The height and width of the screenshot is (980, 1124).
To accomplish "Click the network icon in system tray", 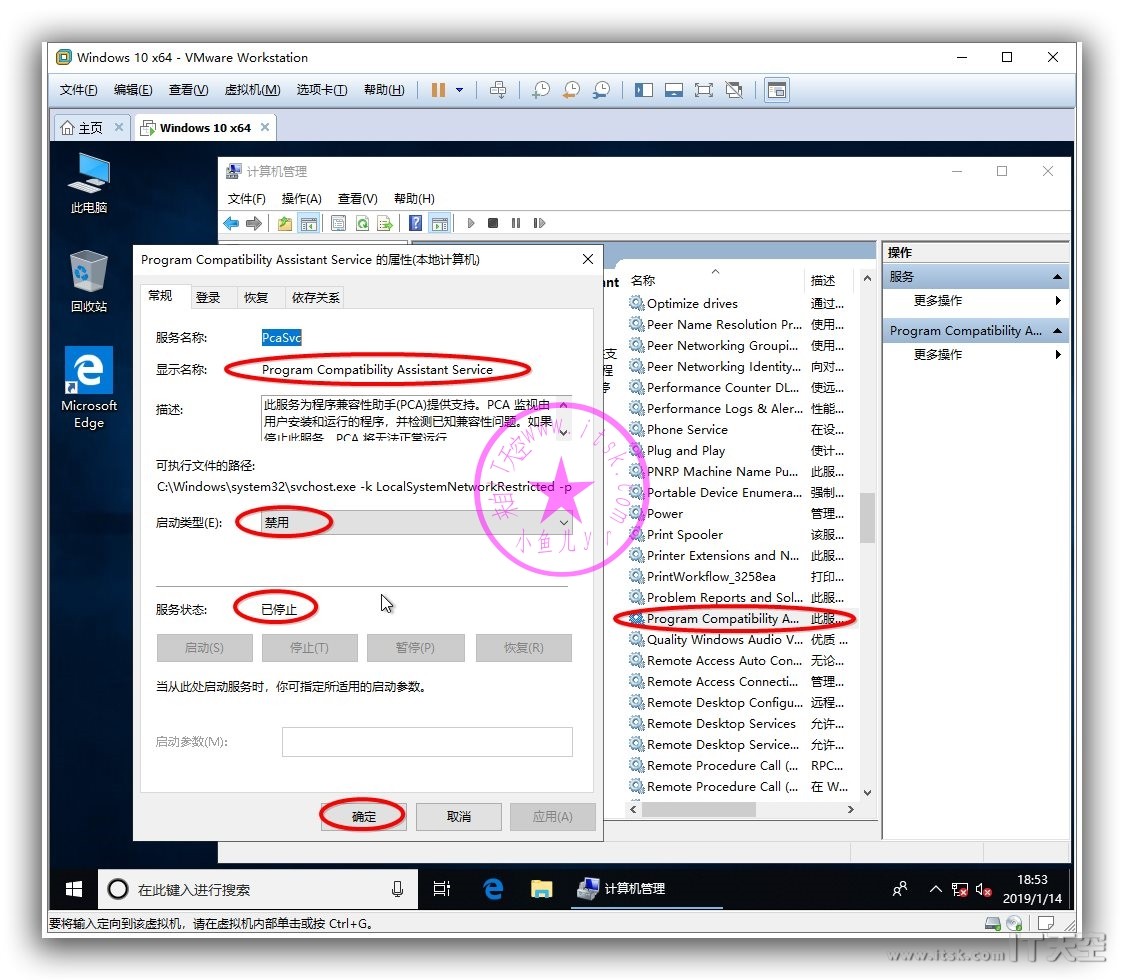I will [x=960, y=890].
